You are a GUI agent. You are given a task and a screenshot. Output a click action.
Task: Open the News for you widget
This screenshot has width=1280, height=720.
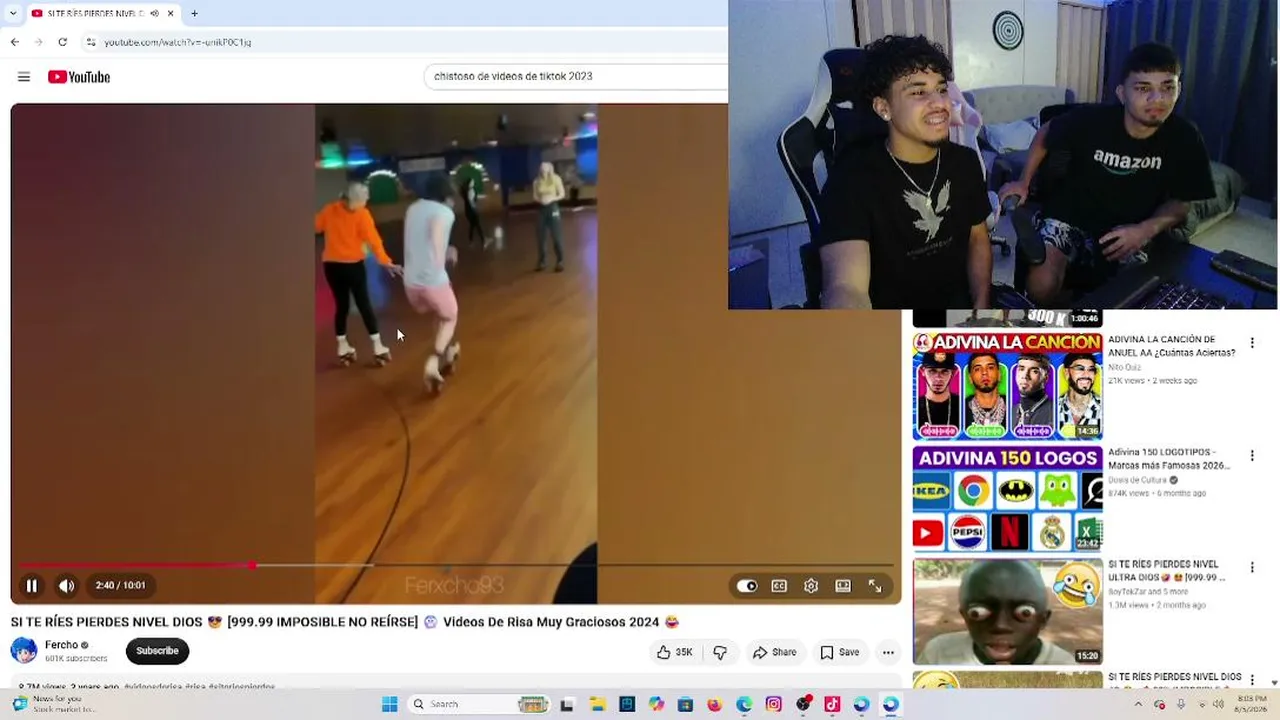pos(55,704)
